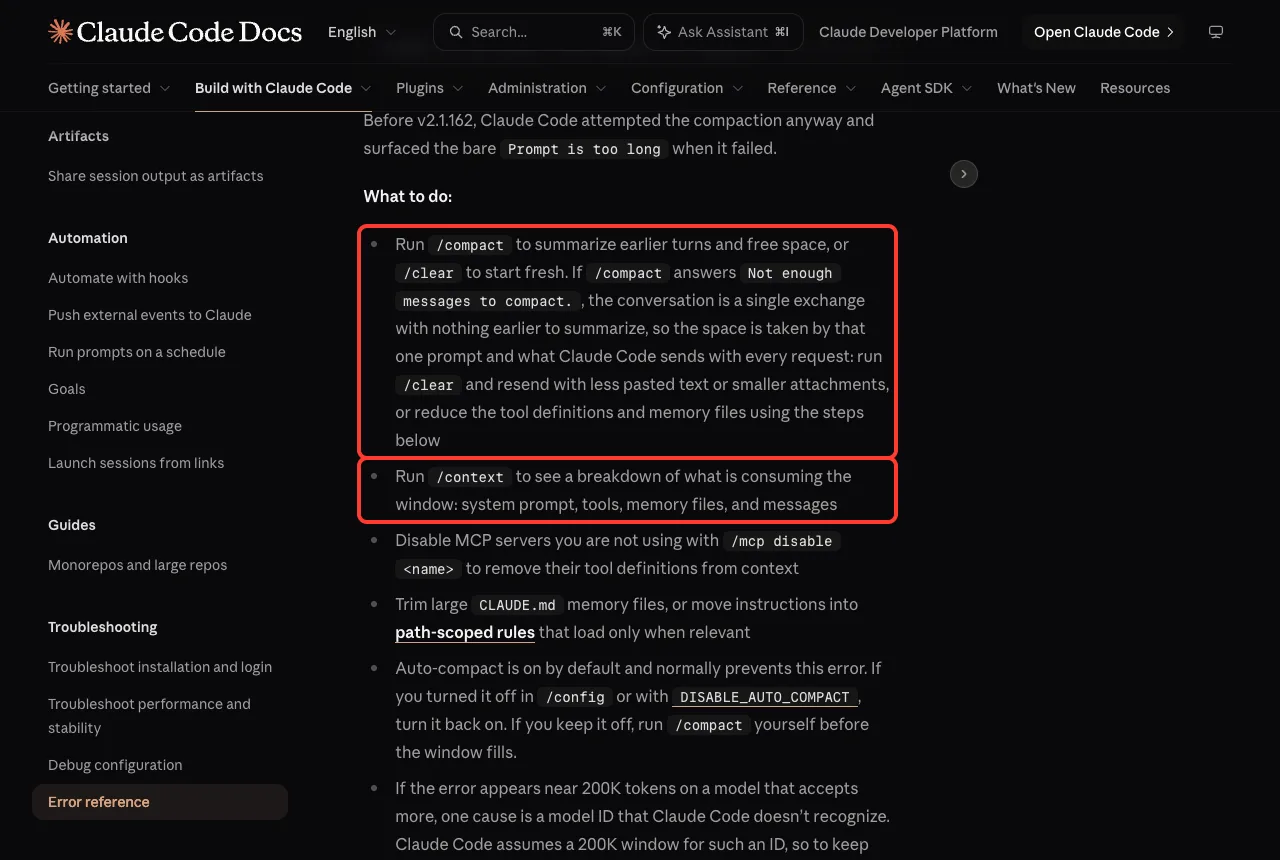Click the "/config" inline code text
The width and height of the screenshot is (1280, 860).
[575, 697]
